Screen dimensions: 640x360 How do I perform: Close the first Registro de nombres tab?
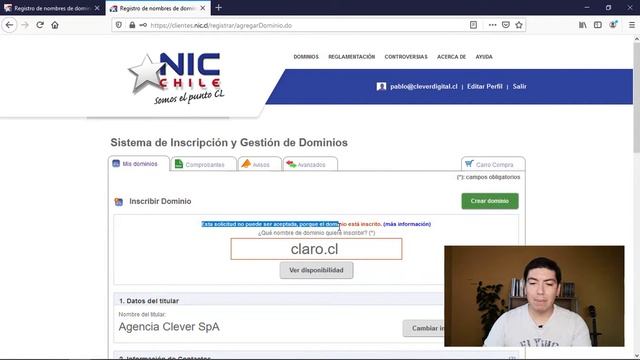(x=97, y=8)
